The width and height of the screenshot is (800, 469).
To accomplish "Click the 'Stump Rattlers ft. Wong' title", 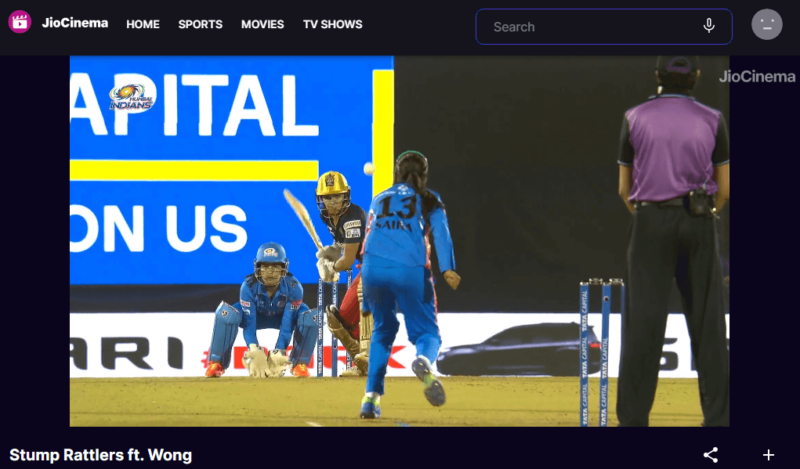I will (x=101, y=455).
